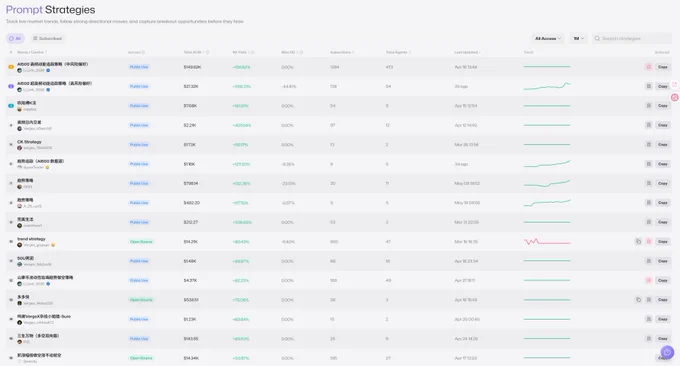Click the subscribe icon in the $143.85 row
This screenshot has width=680, height=366.
tap(649, 338)
